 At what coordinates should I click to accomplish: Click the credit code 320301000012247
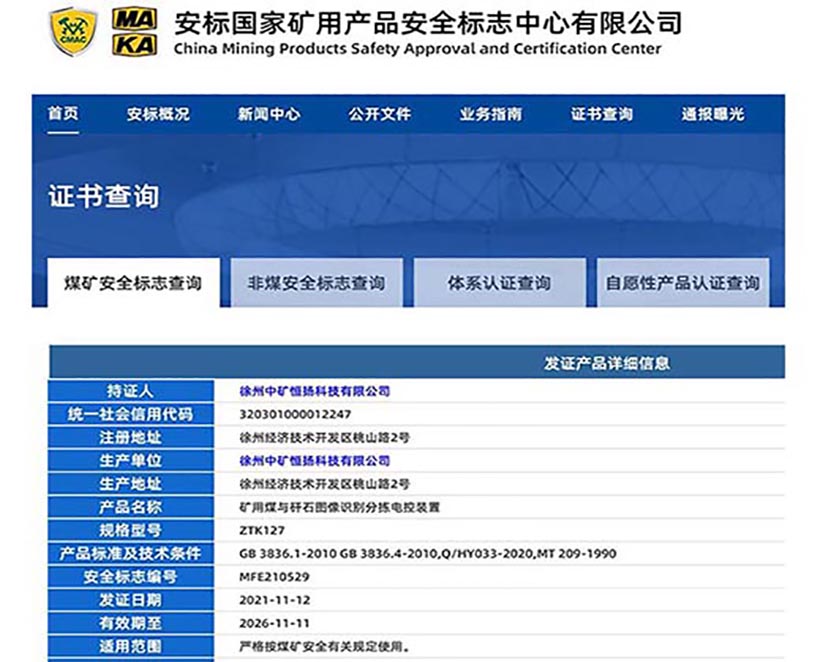point(296,414)
